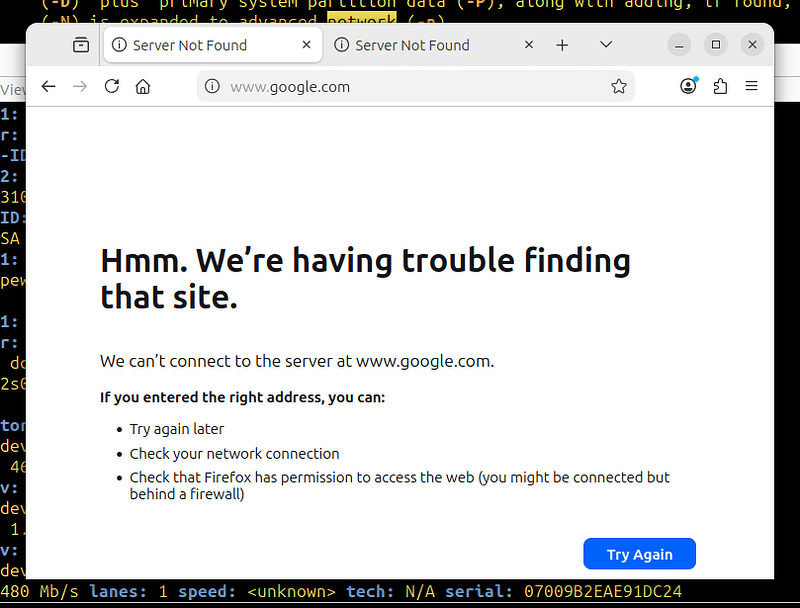Click the forward navigation arrow
Screen dimensions: 800x608
(x=79, y=86)
